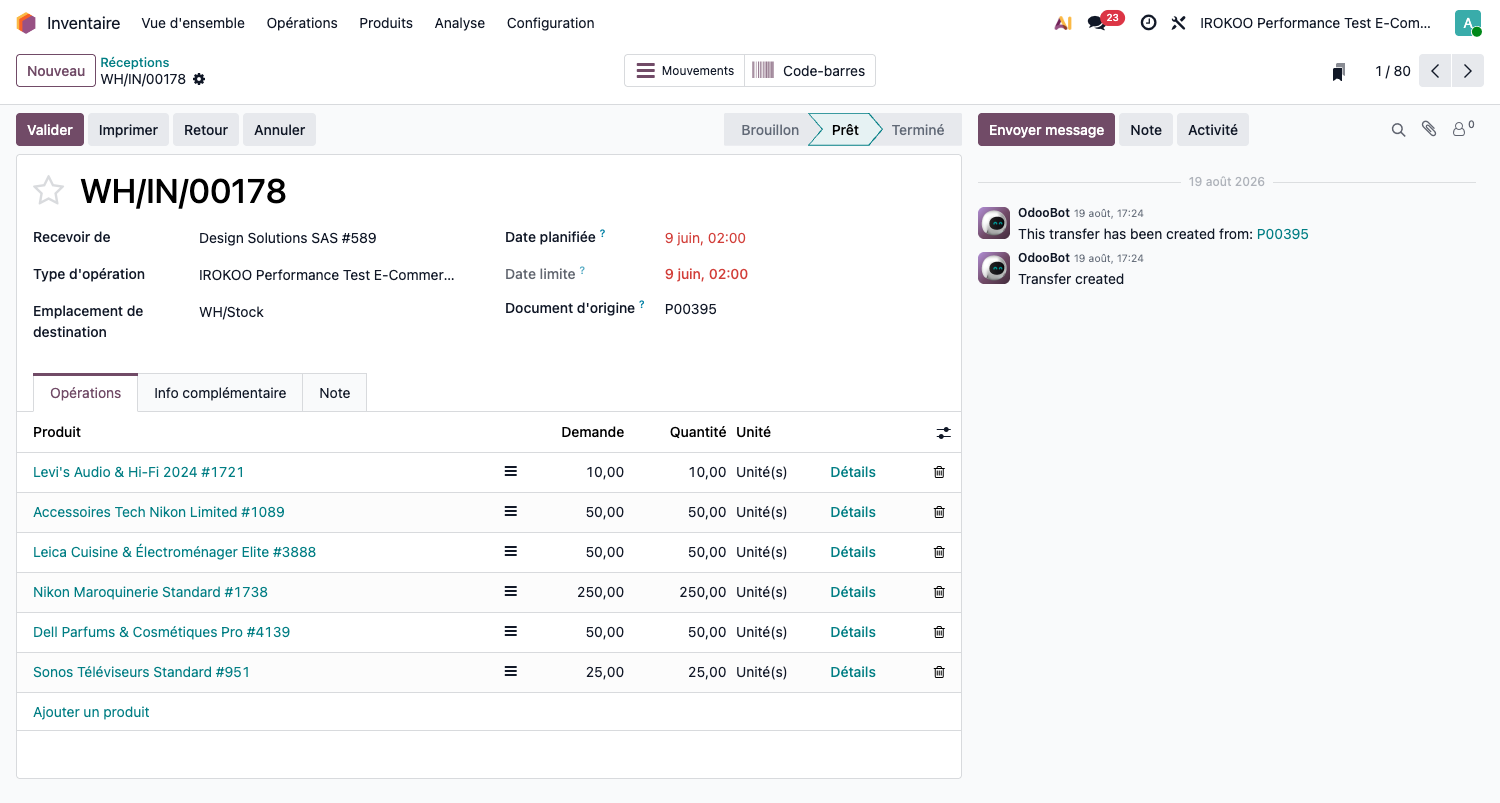Select the Terminé status stage

918,130
